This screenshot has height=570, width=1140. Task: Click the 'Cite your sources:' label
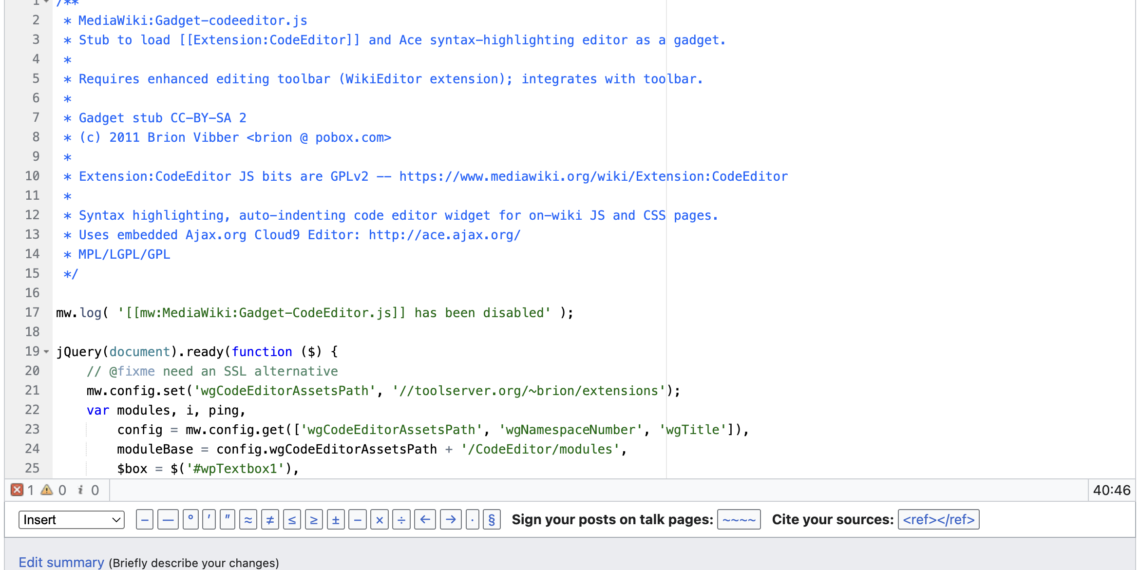click(832, 520)
